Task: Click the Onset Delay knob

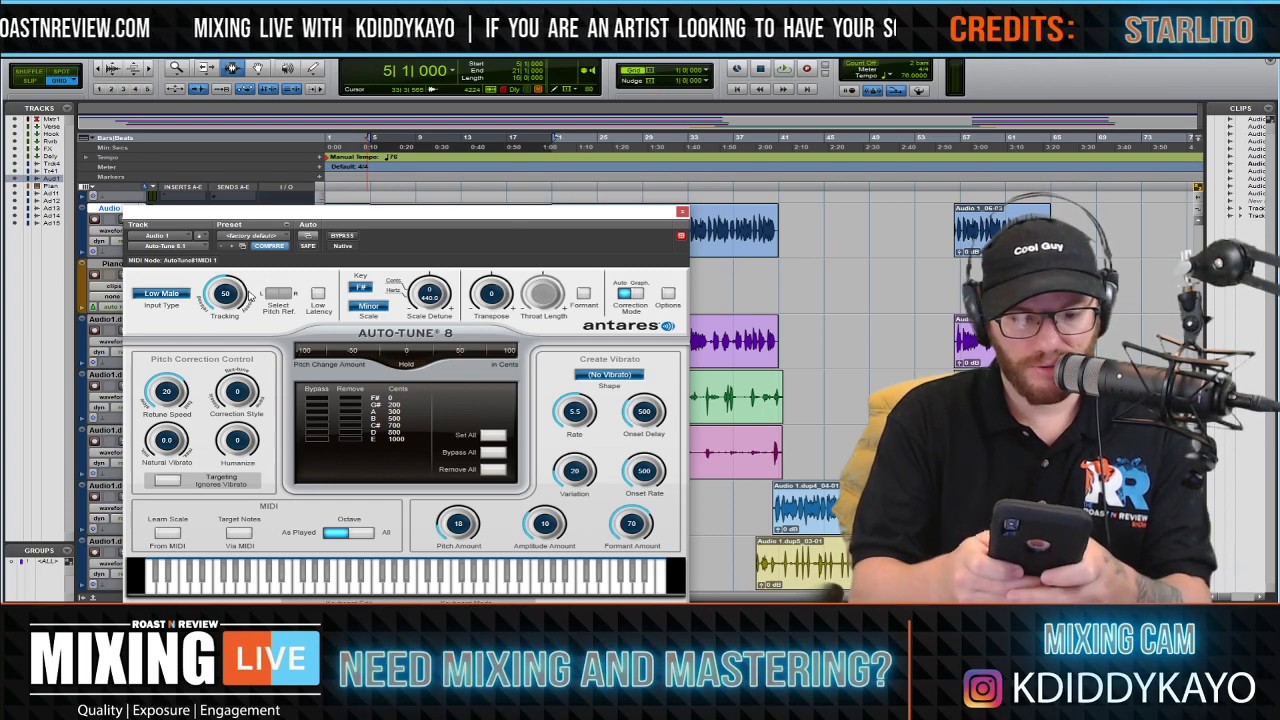Action: (644, 411)
